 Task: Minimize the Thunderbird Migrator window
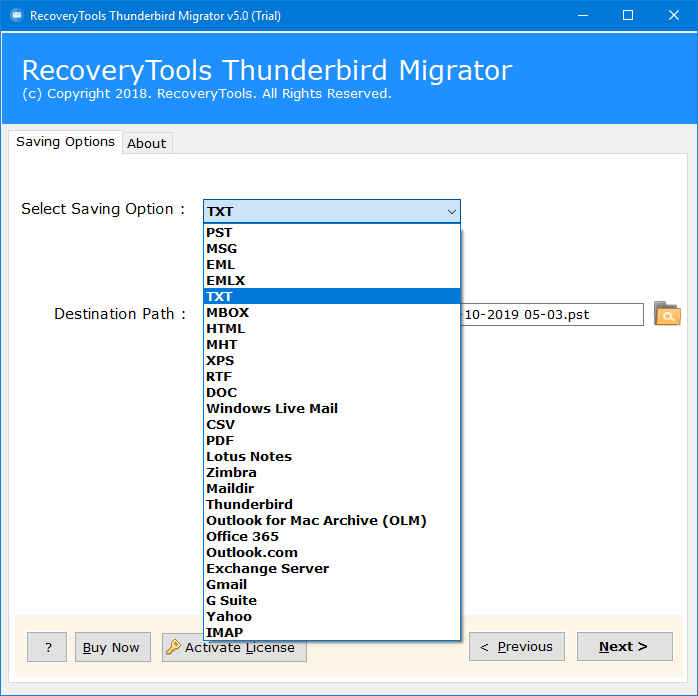583,16
